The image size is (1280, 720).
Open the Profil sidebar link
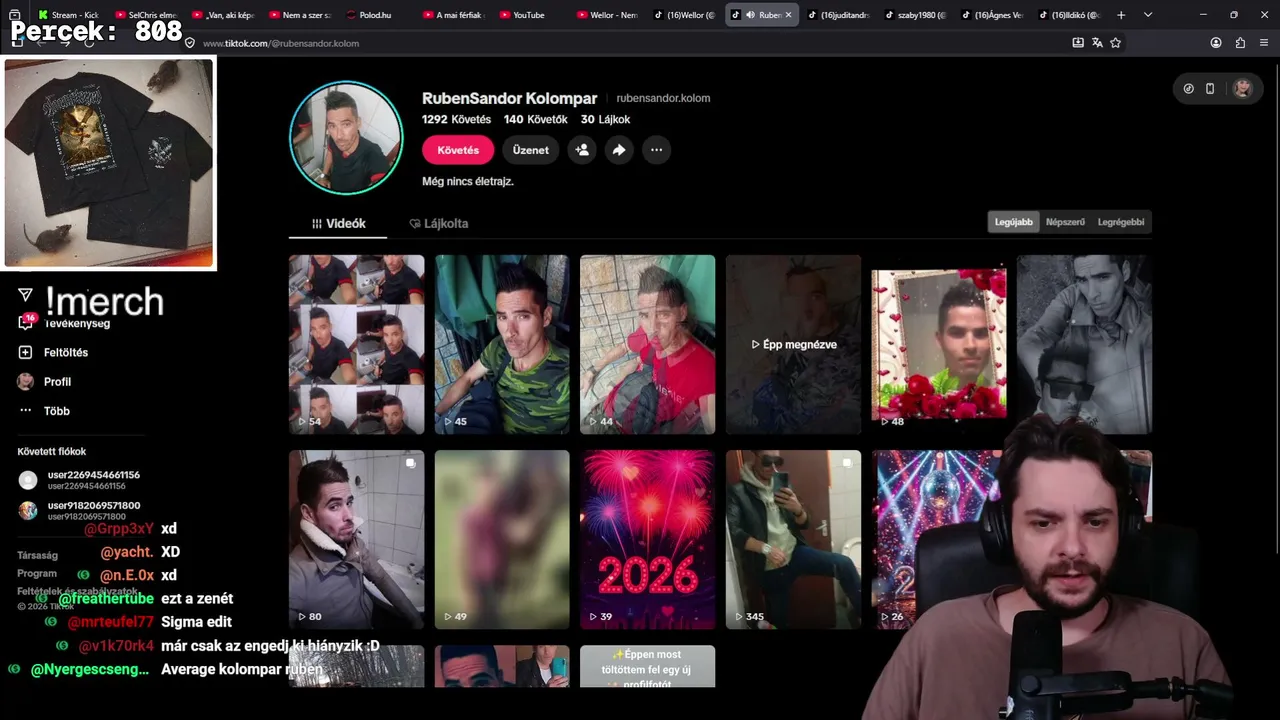click(57, 381)
